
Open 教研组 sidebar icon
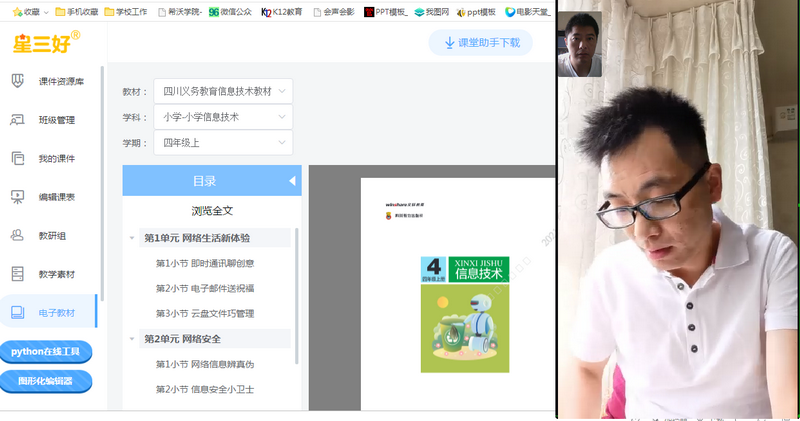17,236
